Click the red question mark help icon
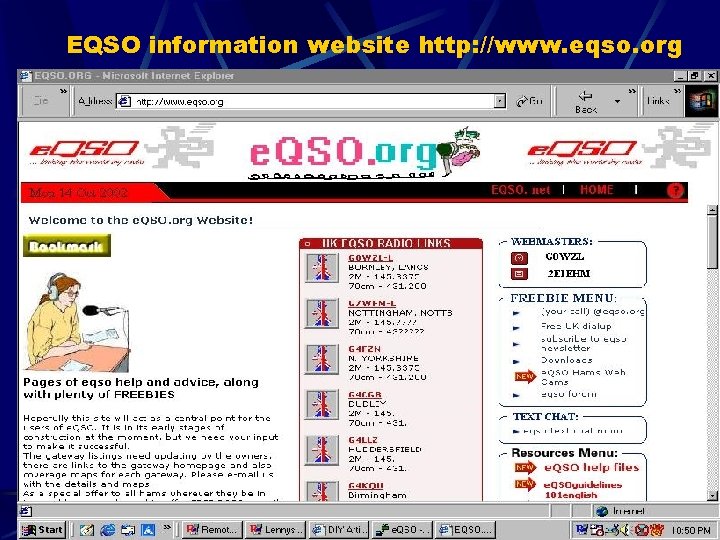Screen dimensions: 720x540 click(675, 190)
